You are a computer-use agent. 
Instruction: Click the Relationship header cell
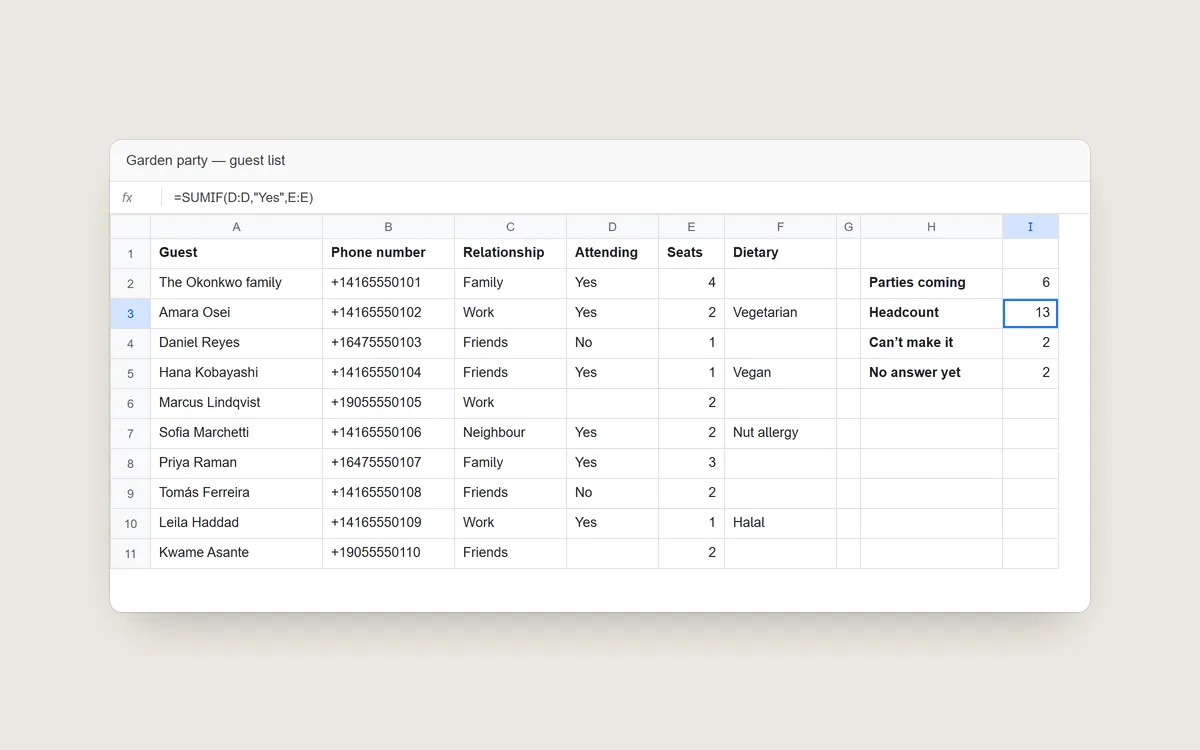510,253
